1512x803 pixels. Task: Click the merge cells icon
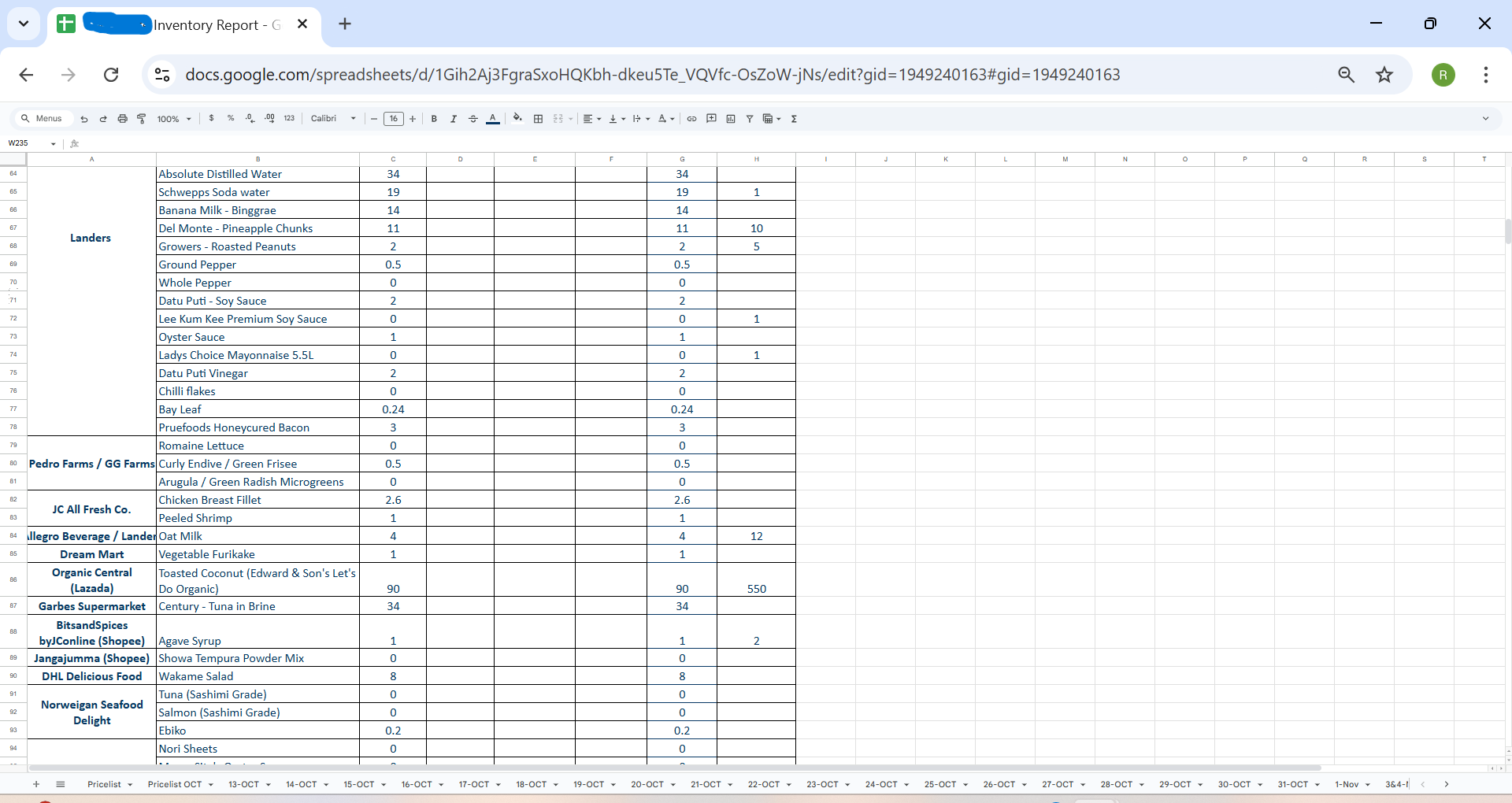pos(558,119)
